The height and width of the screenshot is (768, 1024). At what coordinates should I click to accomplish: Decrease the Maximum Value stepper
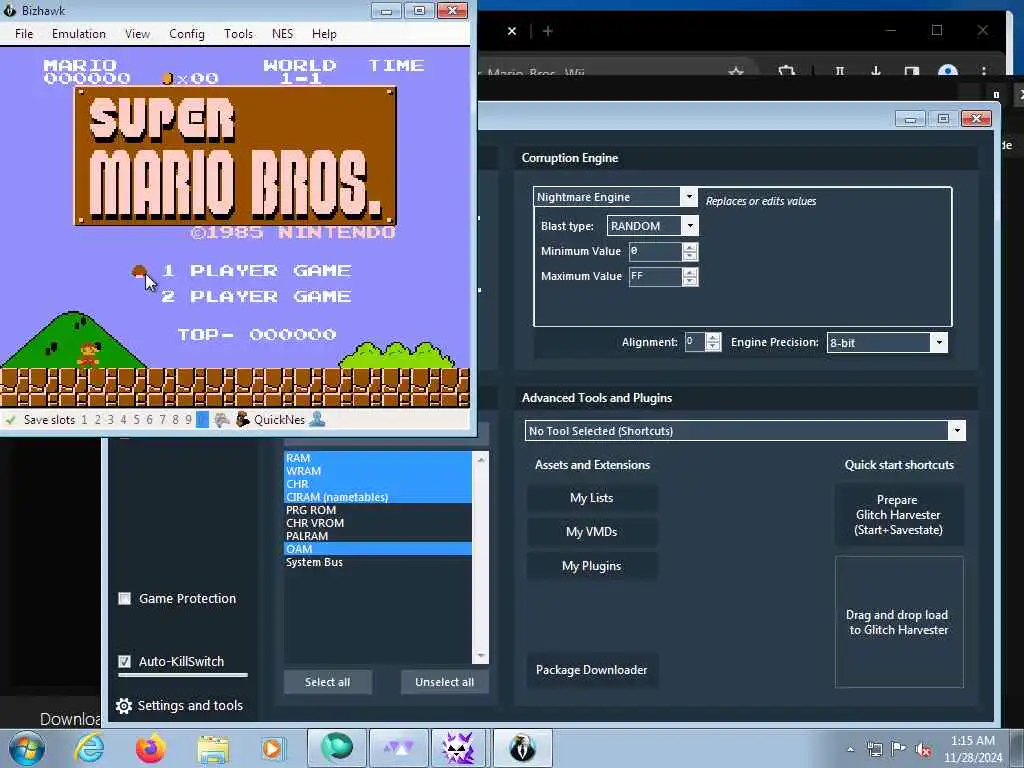point(690,281)
